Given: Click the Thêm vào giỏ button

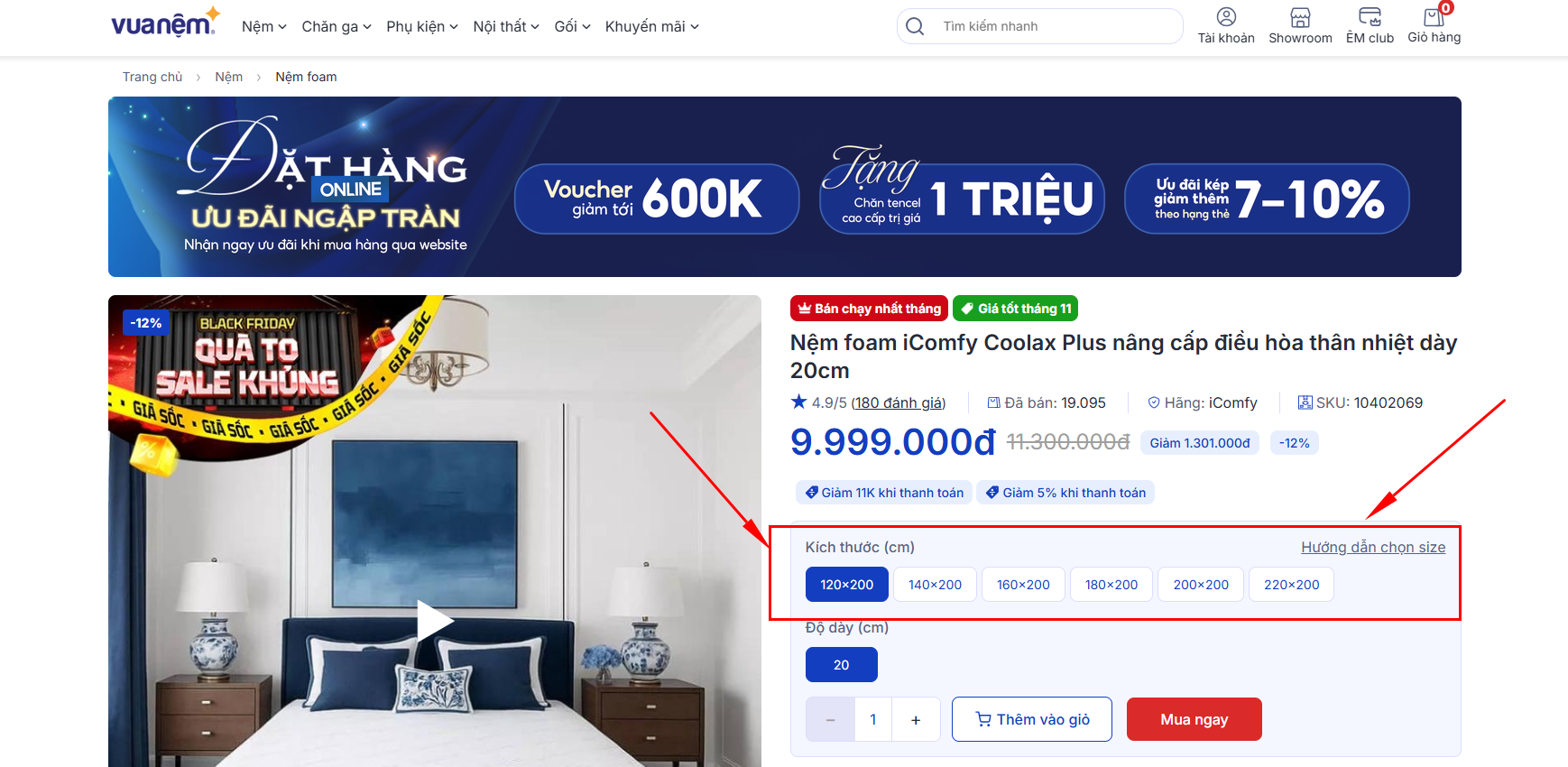Looking at the screenshot, I should [1032, 719].
